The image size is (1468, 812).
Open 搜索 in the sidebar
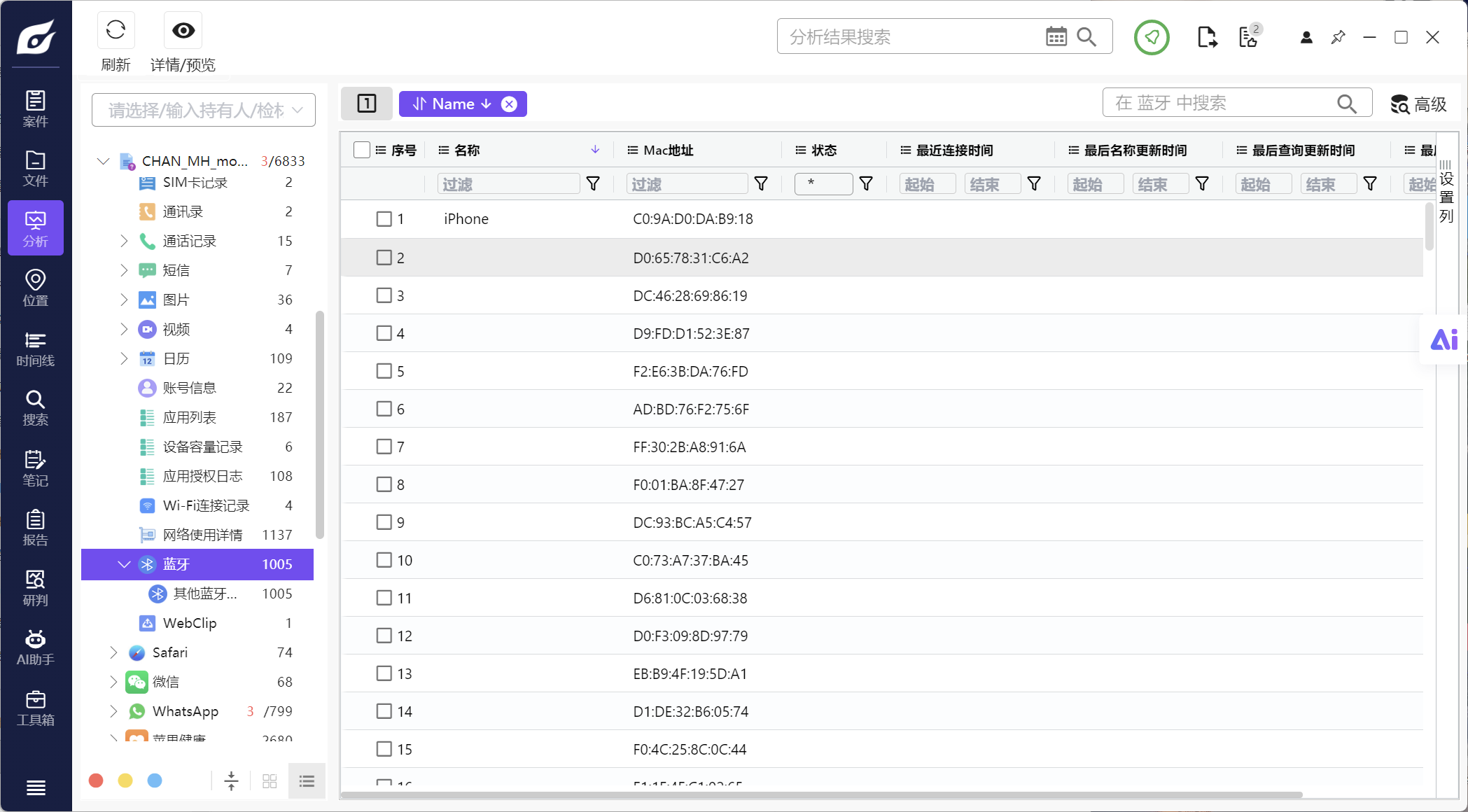[36, 407]
